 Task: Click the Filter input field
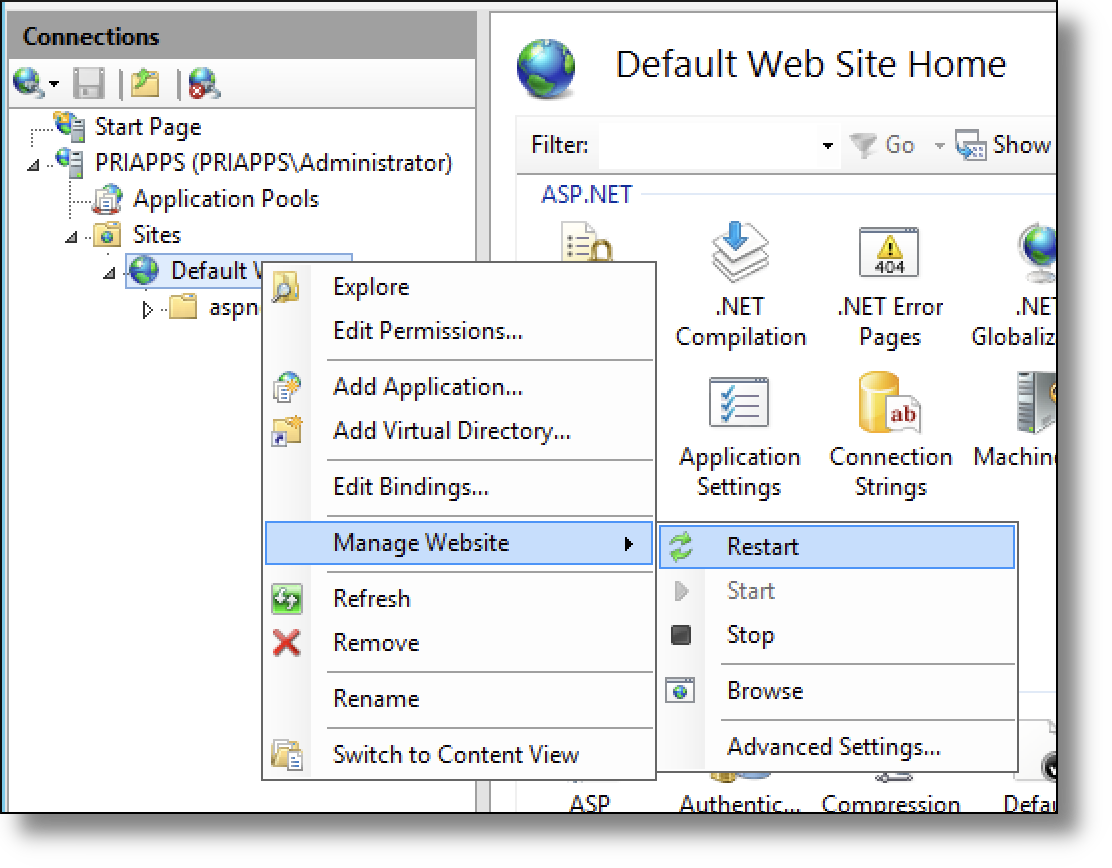[709, 145]
